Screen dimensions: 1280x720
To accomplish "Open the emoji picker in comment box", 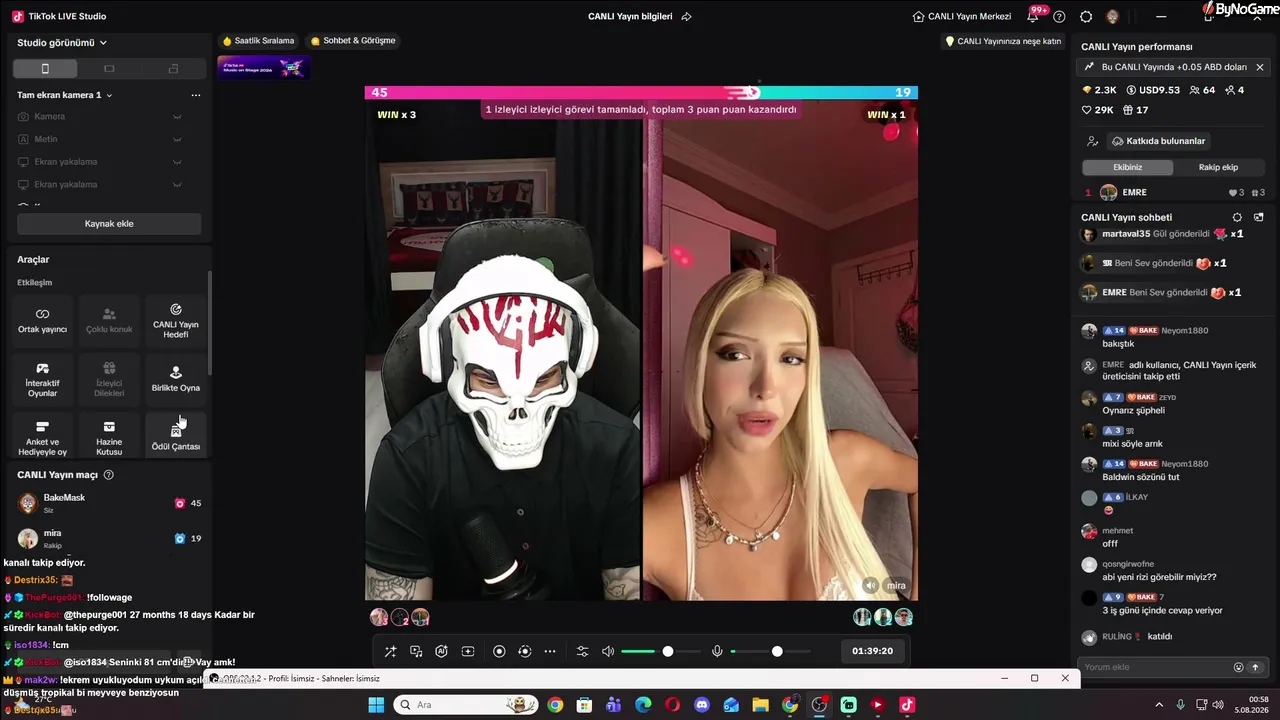I will coord(1238,667).
